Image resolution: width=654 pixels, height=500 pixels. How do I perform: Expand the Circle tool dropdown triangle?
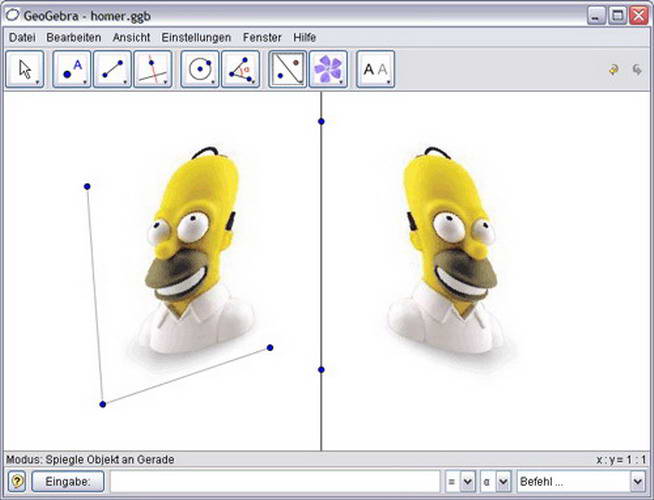pyautogui.click(x=213, y=83)
